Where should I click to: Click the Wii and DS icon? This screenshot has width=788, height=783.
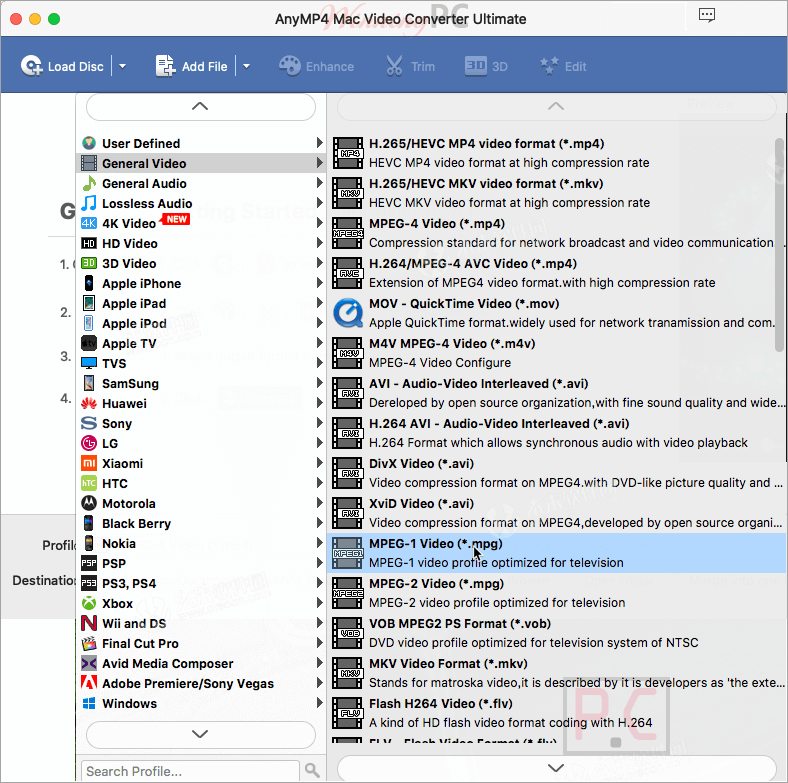pyautogui.click(x=89, y=623)
